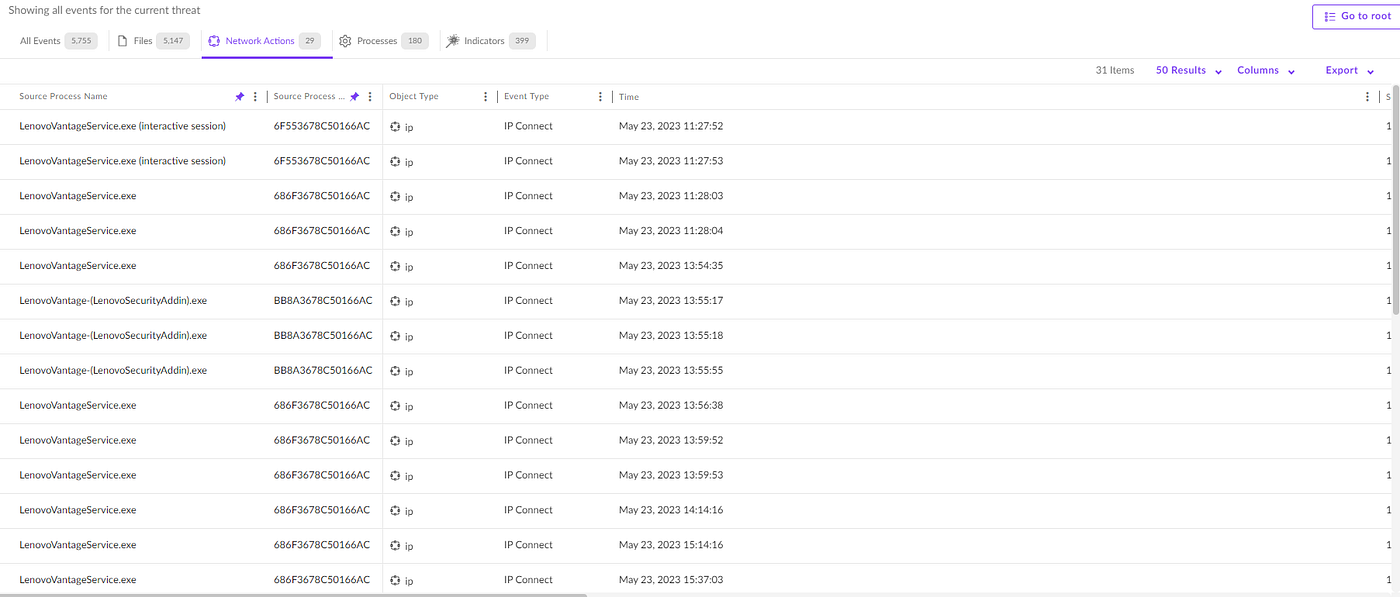Sort by the Source Process Name header
Image resolution: width=1400 pixels, height=597 pixels.
[63, 97]
